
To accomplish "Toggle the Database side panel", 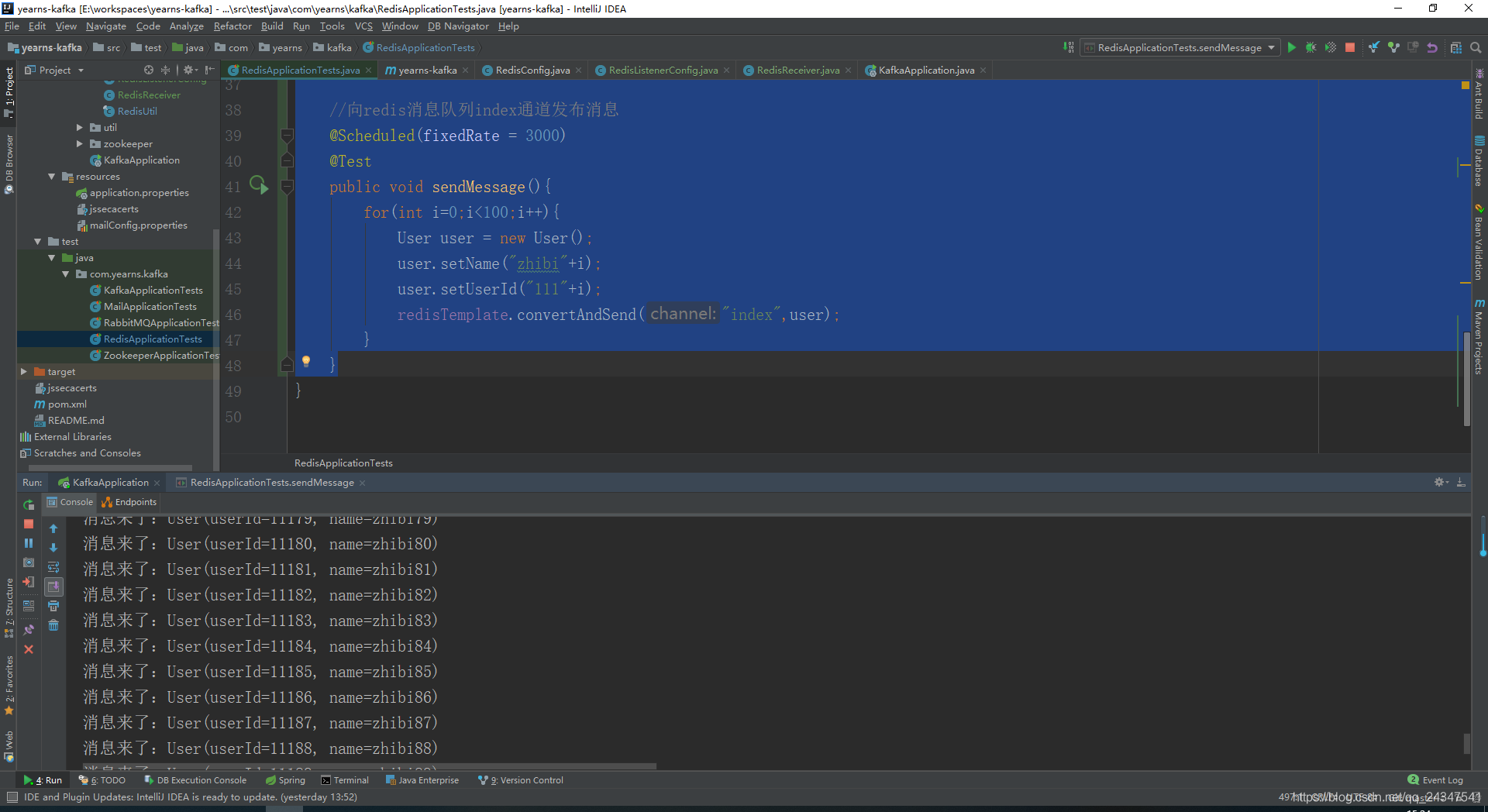I will pyautogui.click(x=1479, y=161).
